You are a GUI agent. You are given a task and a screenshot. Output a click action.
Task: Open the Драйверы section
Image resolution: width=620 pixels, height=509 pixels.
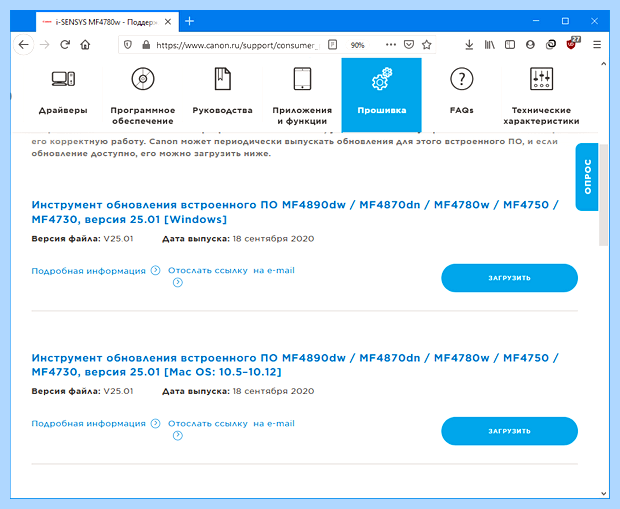click(x=63, y=95)
